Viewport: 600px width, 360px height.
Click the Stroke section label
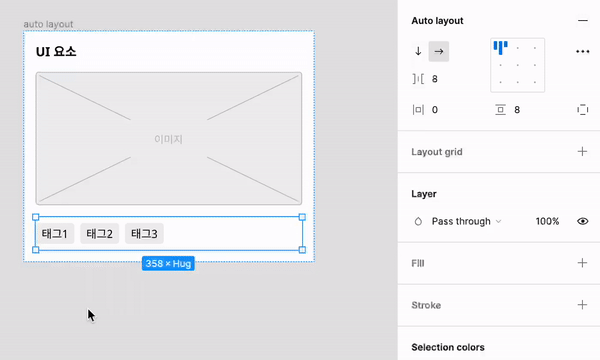tap(426, 305)
